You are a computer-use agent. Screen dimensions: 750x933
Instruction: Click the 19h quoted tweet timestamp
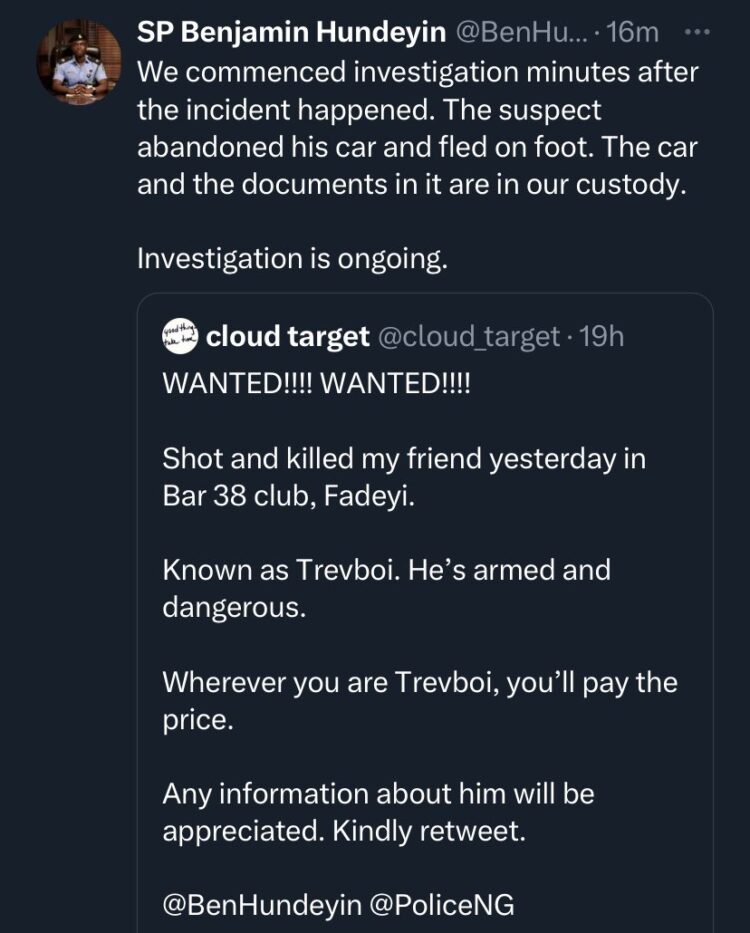point(601,337)
